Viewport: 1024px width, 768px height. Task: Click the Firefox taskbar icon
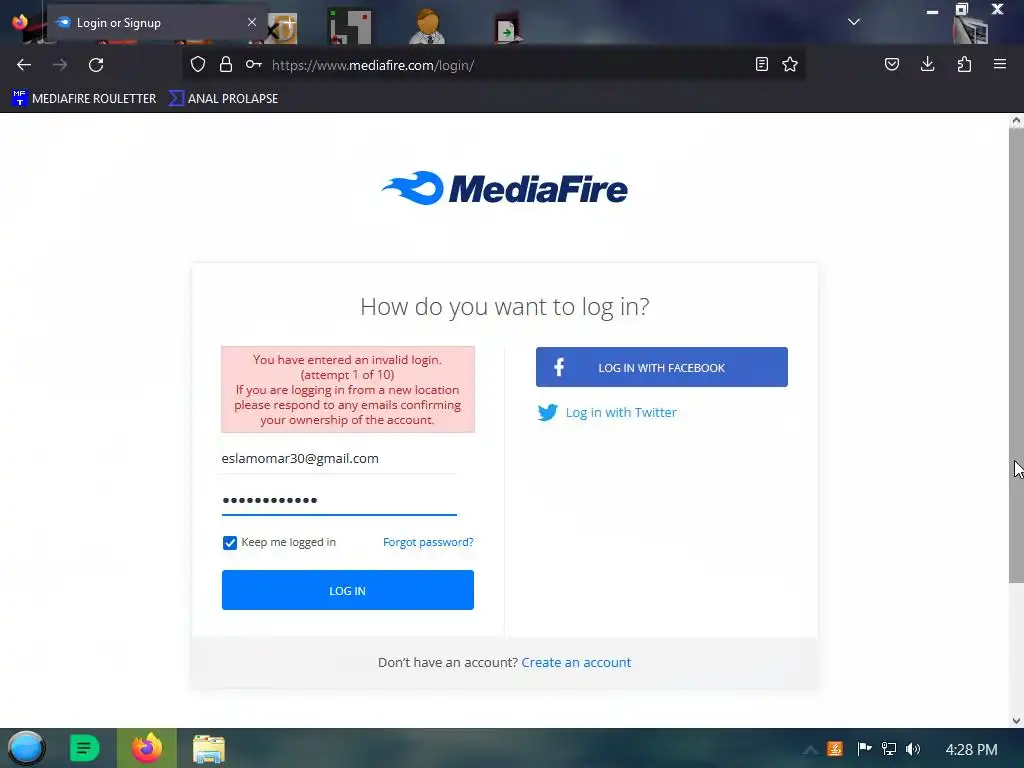(147, 748)
